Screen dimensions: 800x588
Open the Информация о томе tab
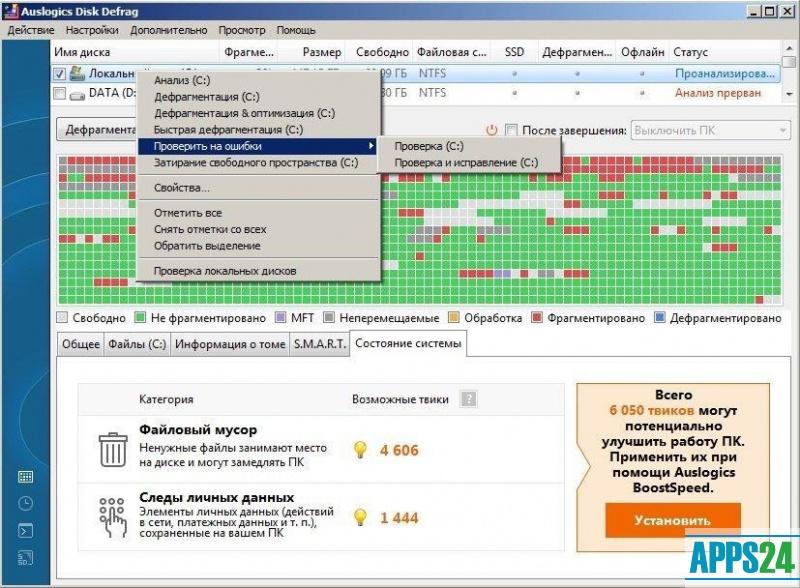230,344
